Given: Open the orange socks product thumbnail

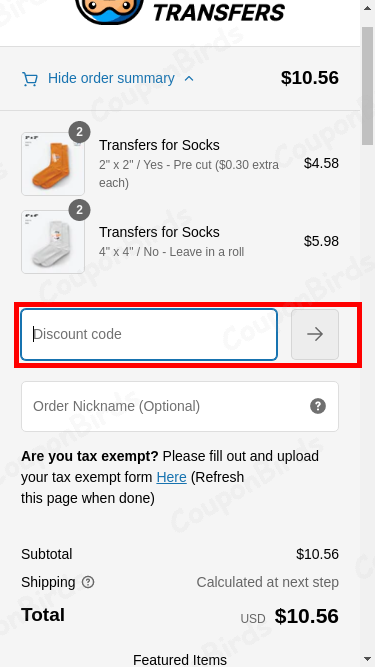Looking at the screenshot, I should point(53,164).
